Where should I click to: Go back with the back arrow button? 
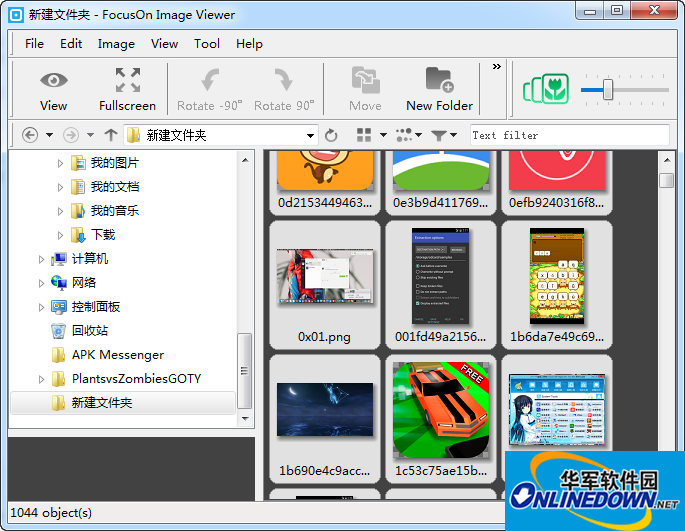[x=30, y=135]
